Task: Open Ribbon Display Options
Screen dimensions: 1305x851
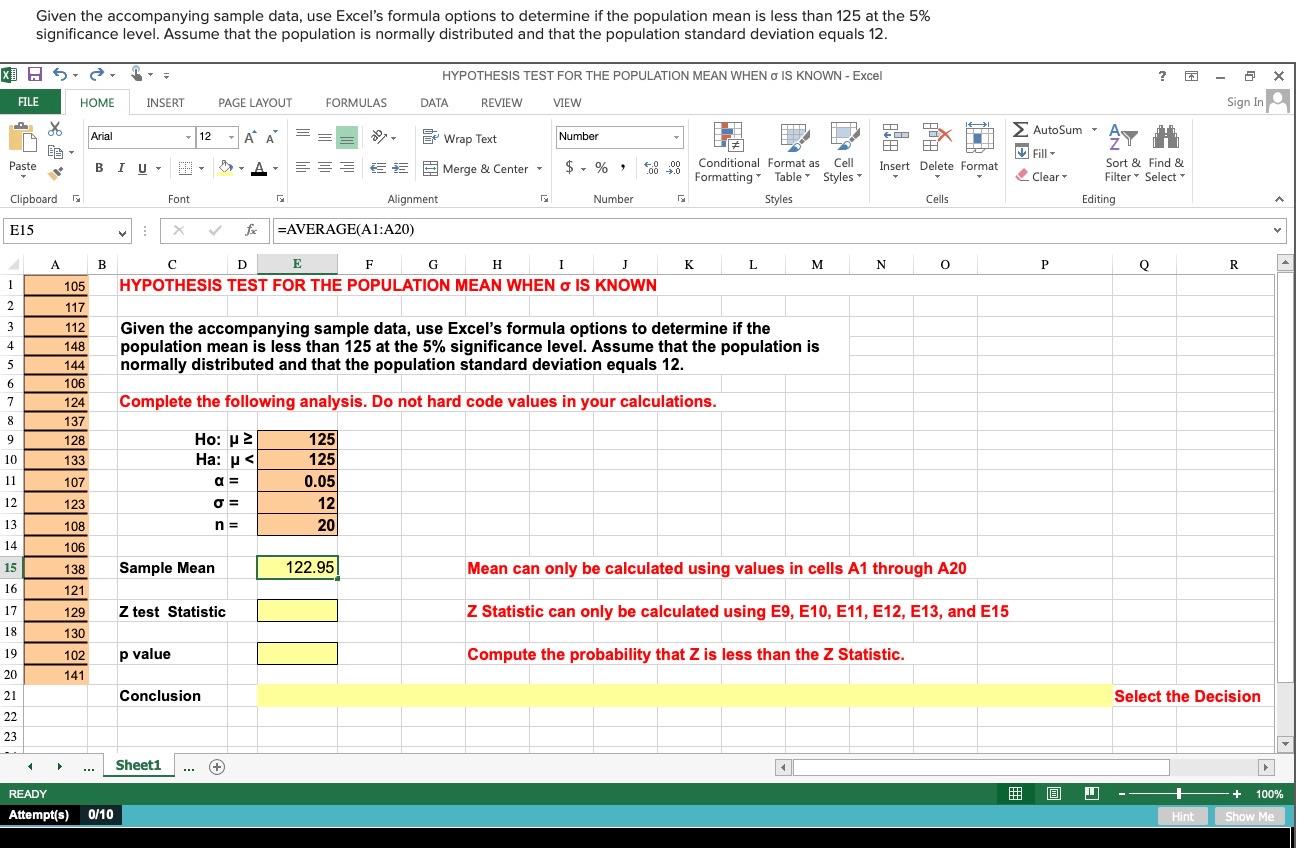Action: [1191, 76]
